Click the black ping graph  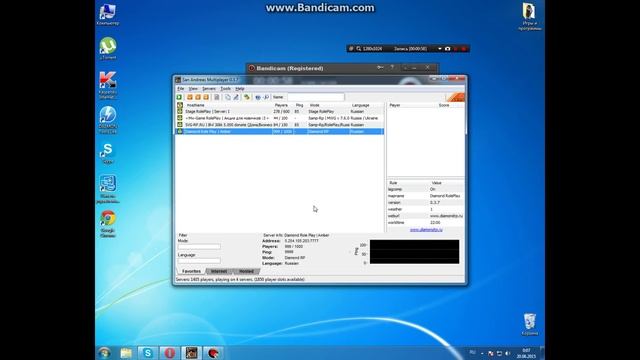coord(414,251)
